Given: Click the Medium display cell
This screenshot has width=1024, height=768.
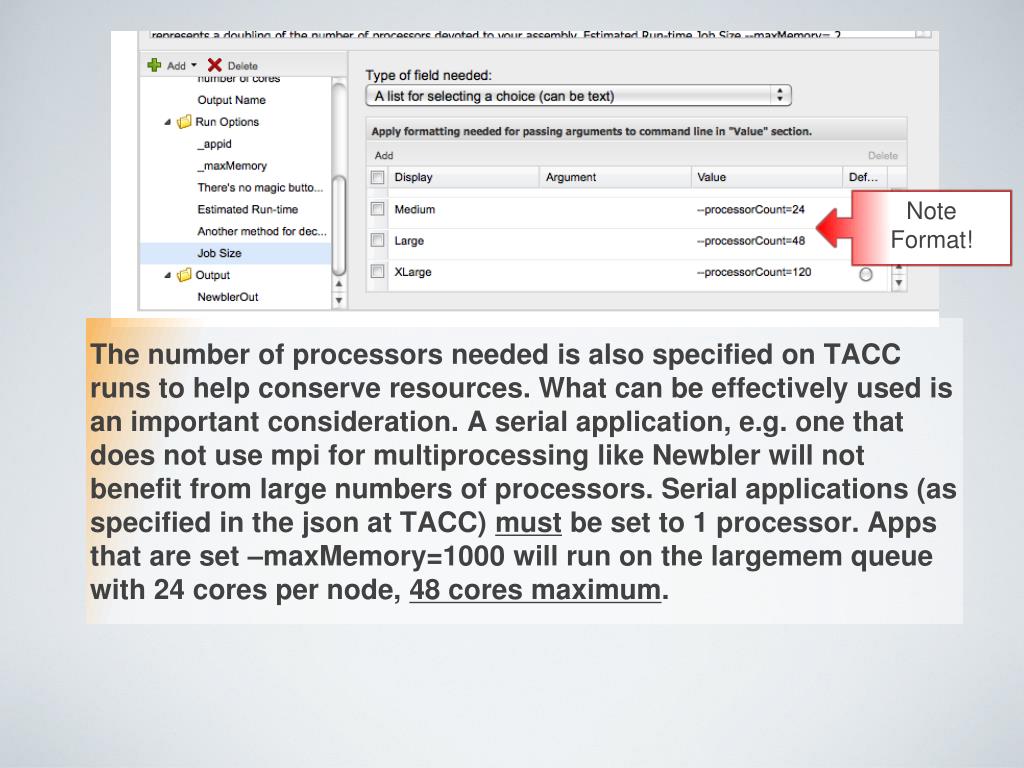Looking at the screenshot, I should pyautogui.click(x=415, y=210).
